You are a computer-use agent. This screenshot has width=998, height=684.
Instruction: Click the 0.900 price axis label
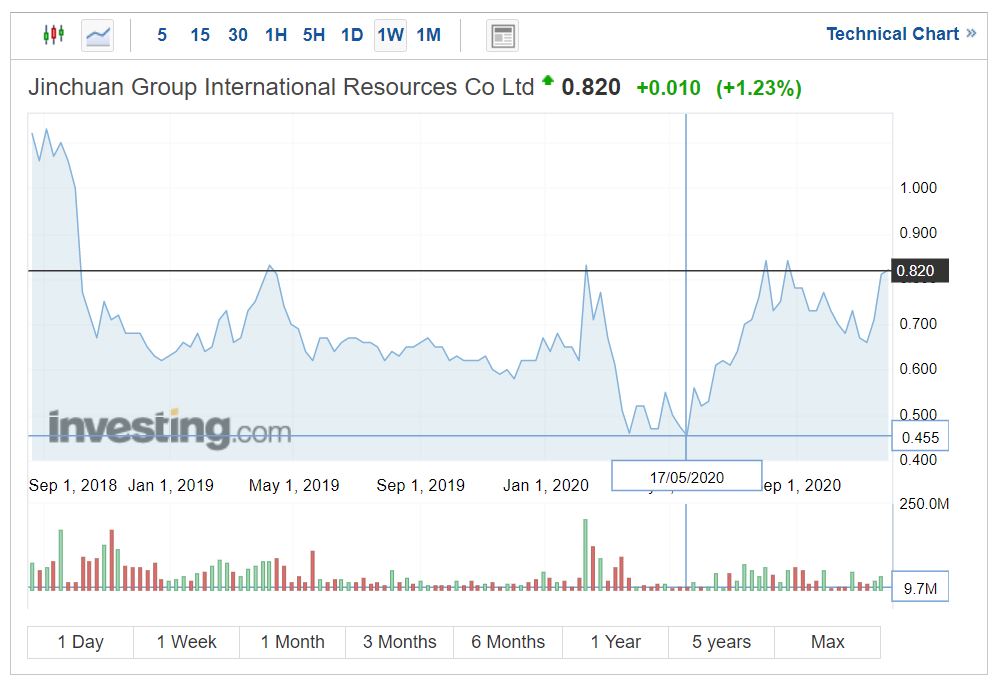click(x=918, y=233)
